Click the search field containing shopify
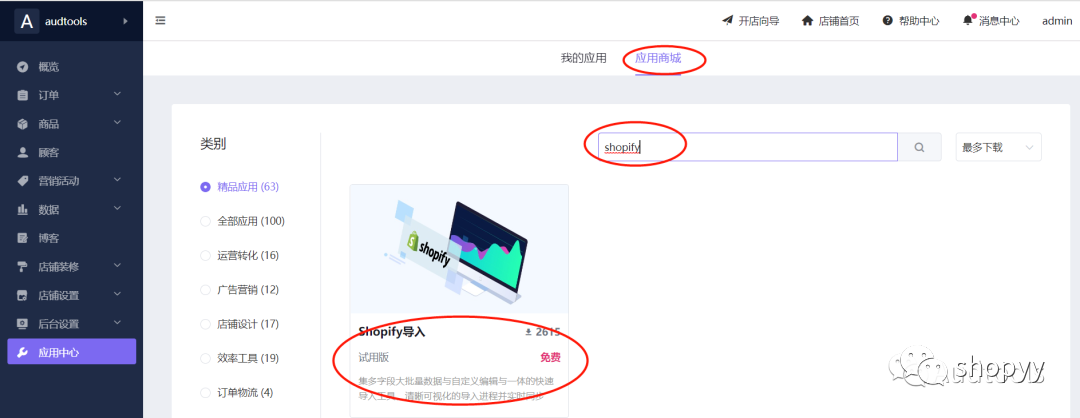The image size is (1080, 418). click(x=747, y=147)
